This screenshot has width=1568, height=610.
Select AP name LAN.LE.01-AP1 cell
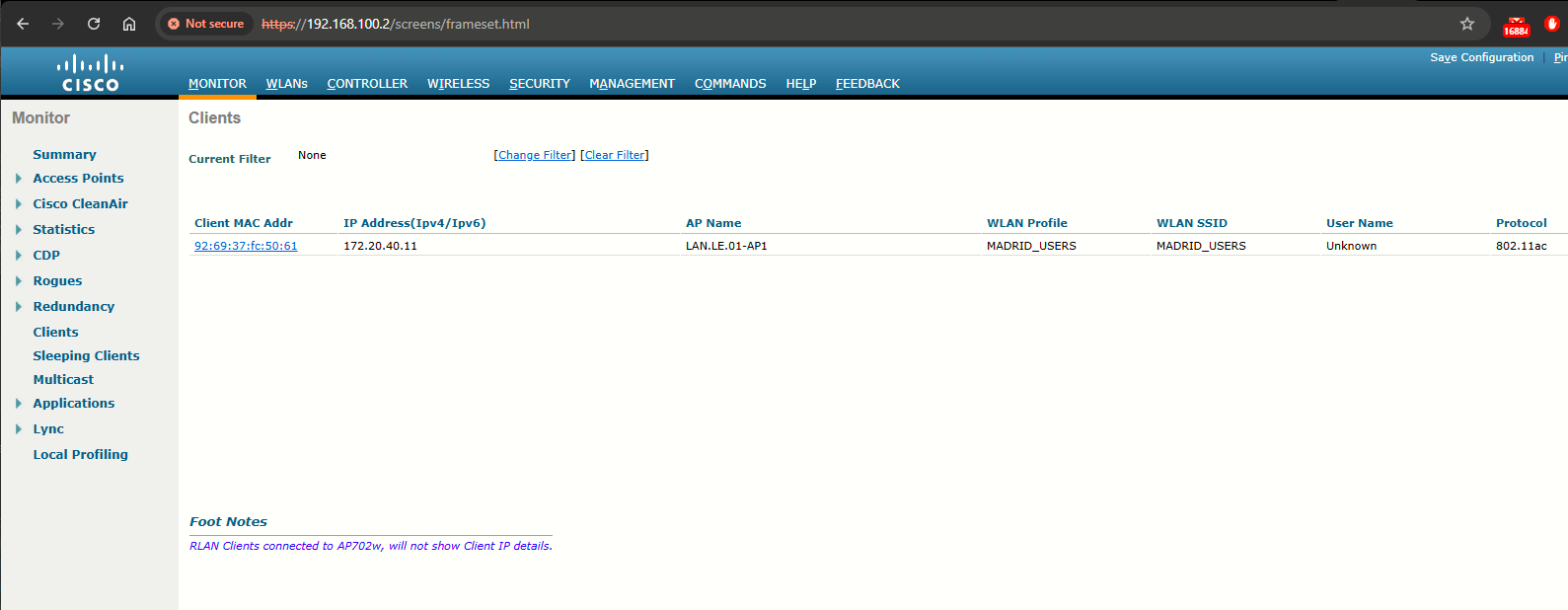click(x=726, y=246)
